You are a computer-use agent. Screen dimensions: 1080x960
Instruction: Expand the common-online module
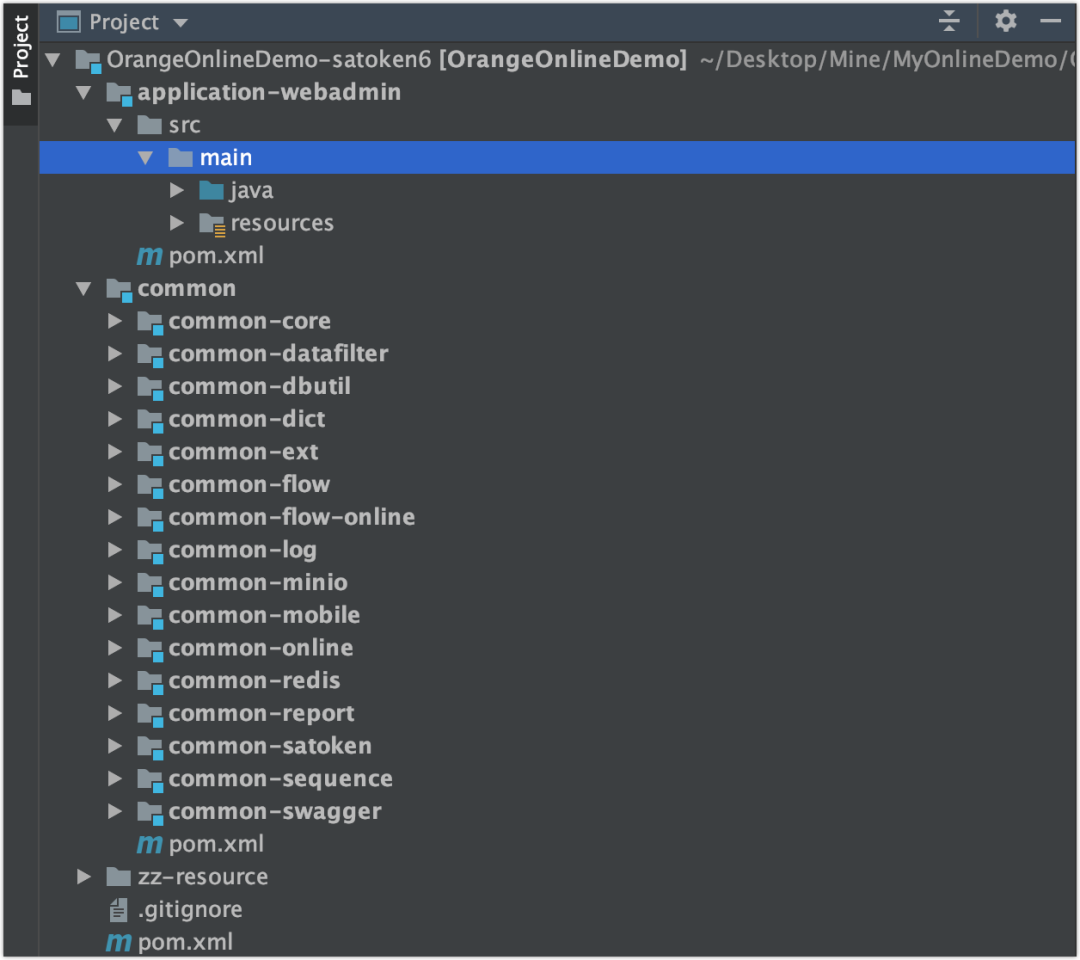pos(114,648)
